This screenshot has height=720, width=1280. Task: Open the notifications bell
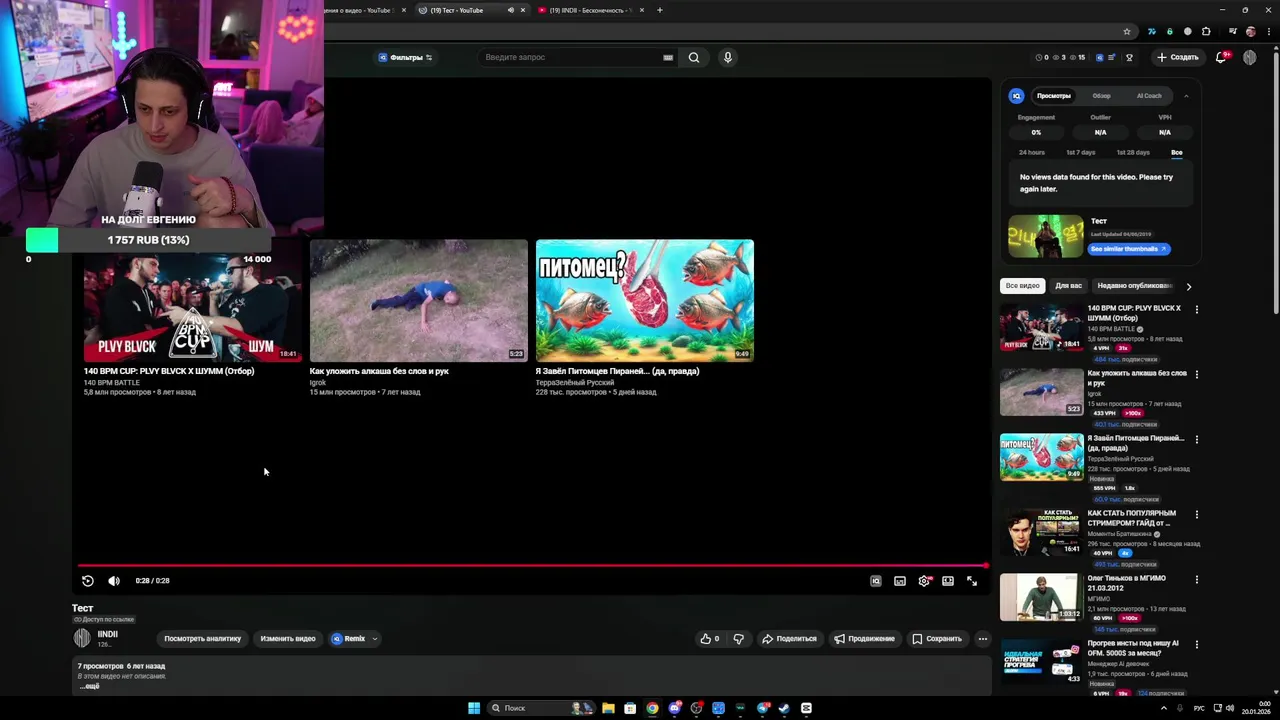tap(1221, 58)
